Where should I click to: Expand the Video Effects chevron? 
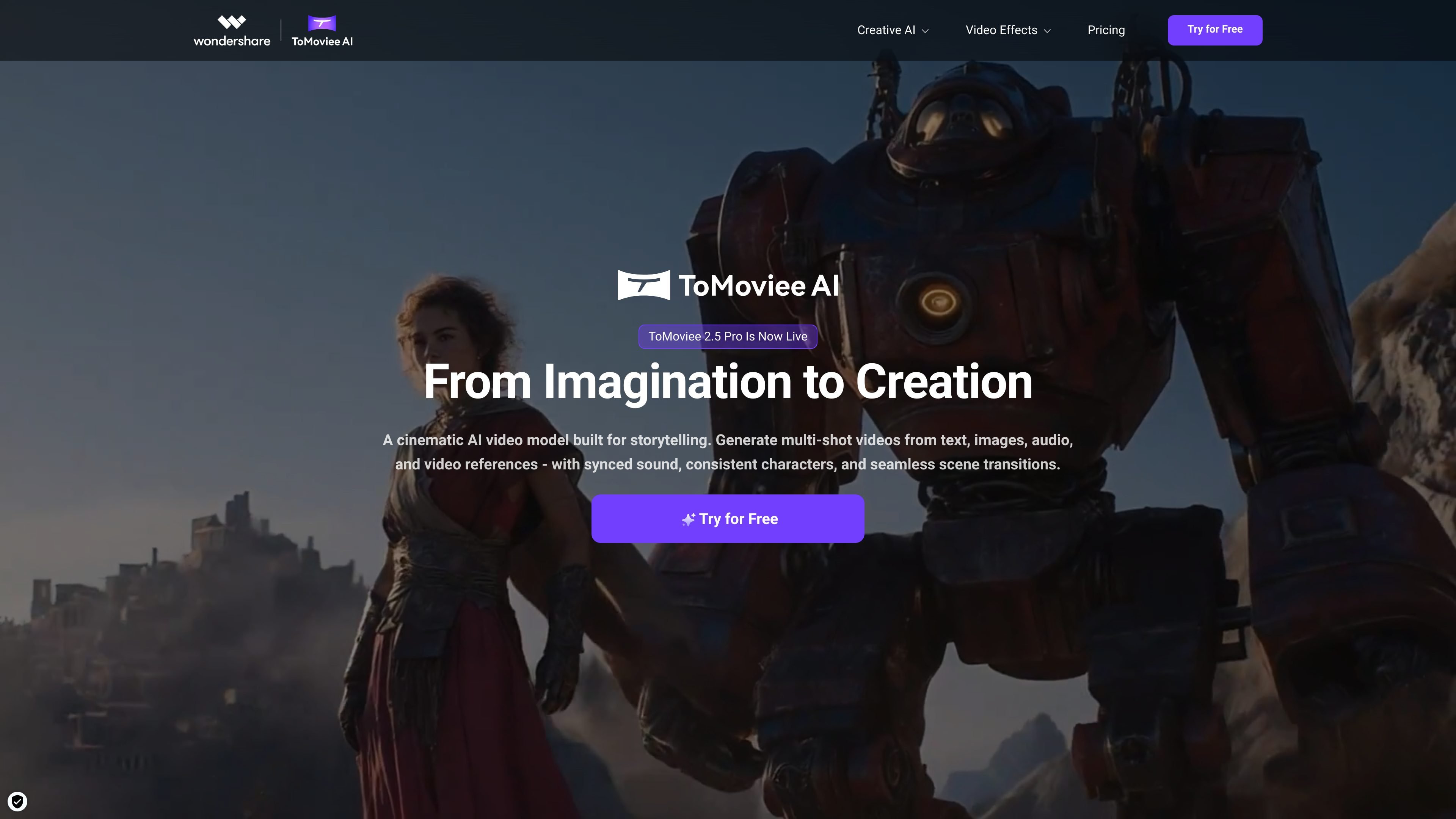click(1047, 31)
